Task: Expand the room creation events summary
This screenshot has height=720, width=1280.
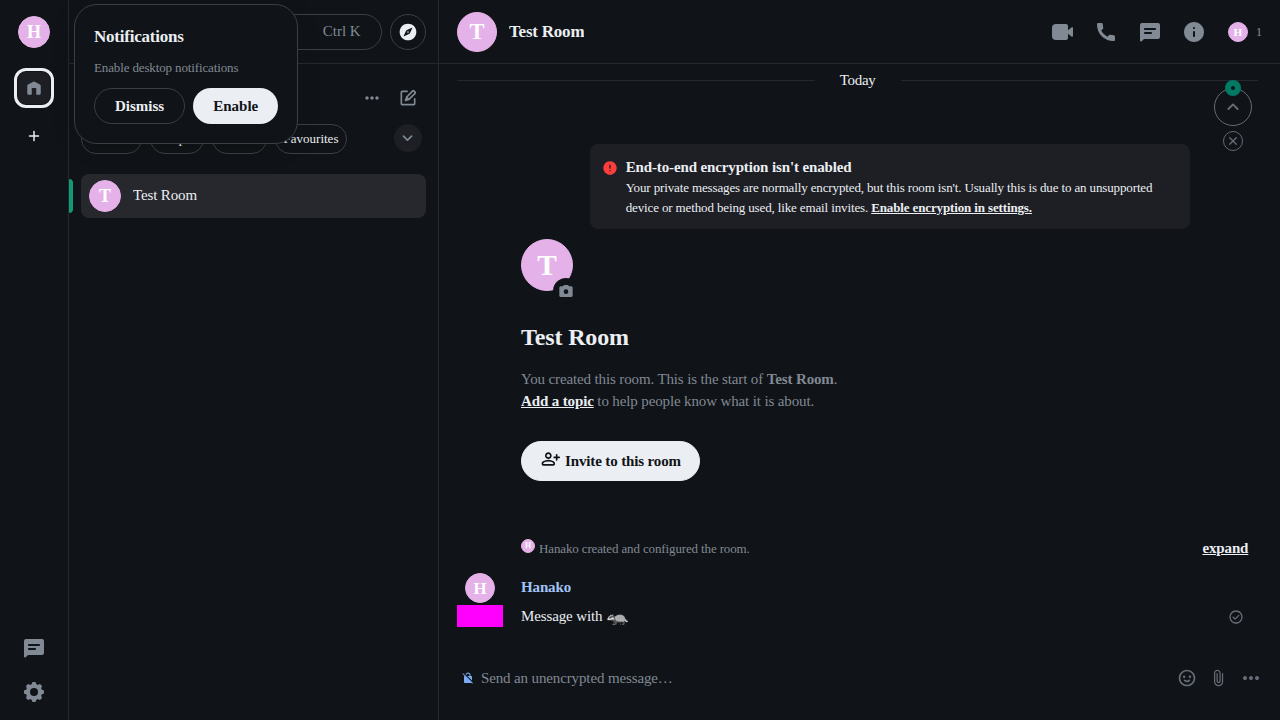Action: 1225,548
